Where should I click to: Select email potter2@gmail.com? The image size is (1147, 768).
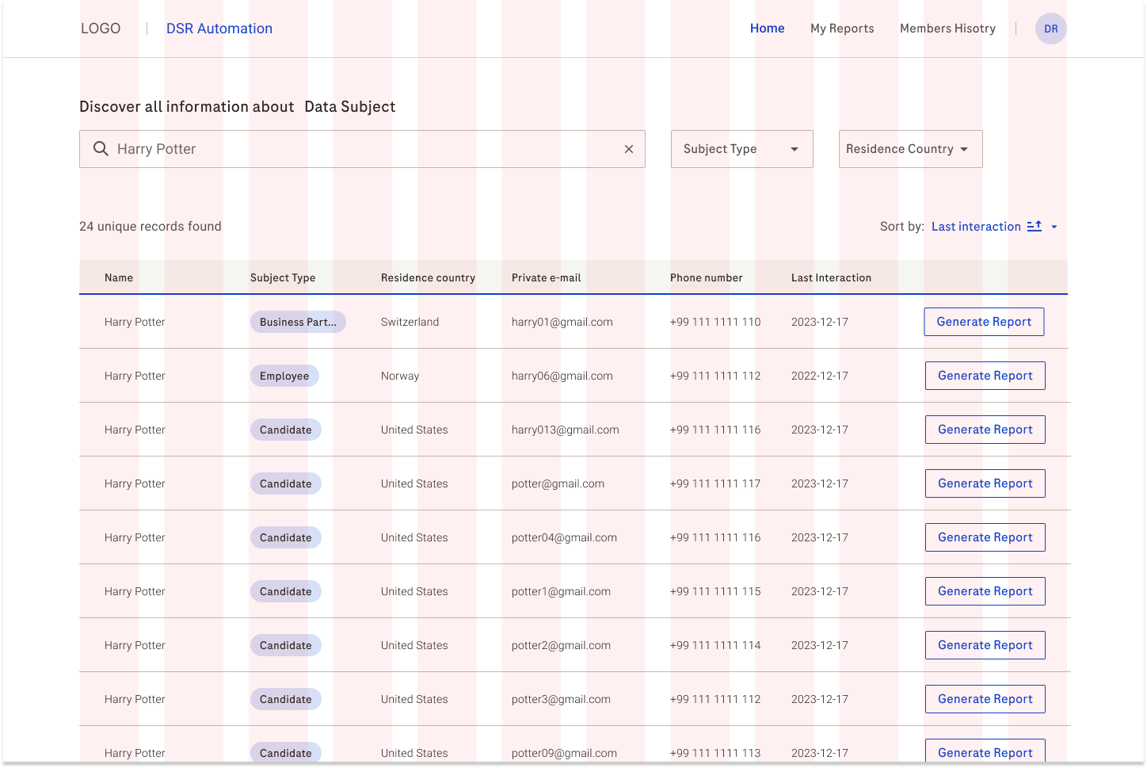tap(560, 645)
